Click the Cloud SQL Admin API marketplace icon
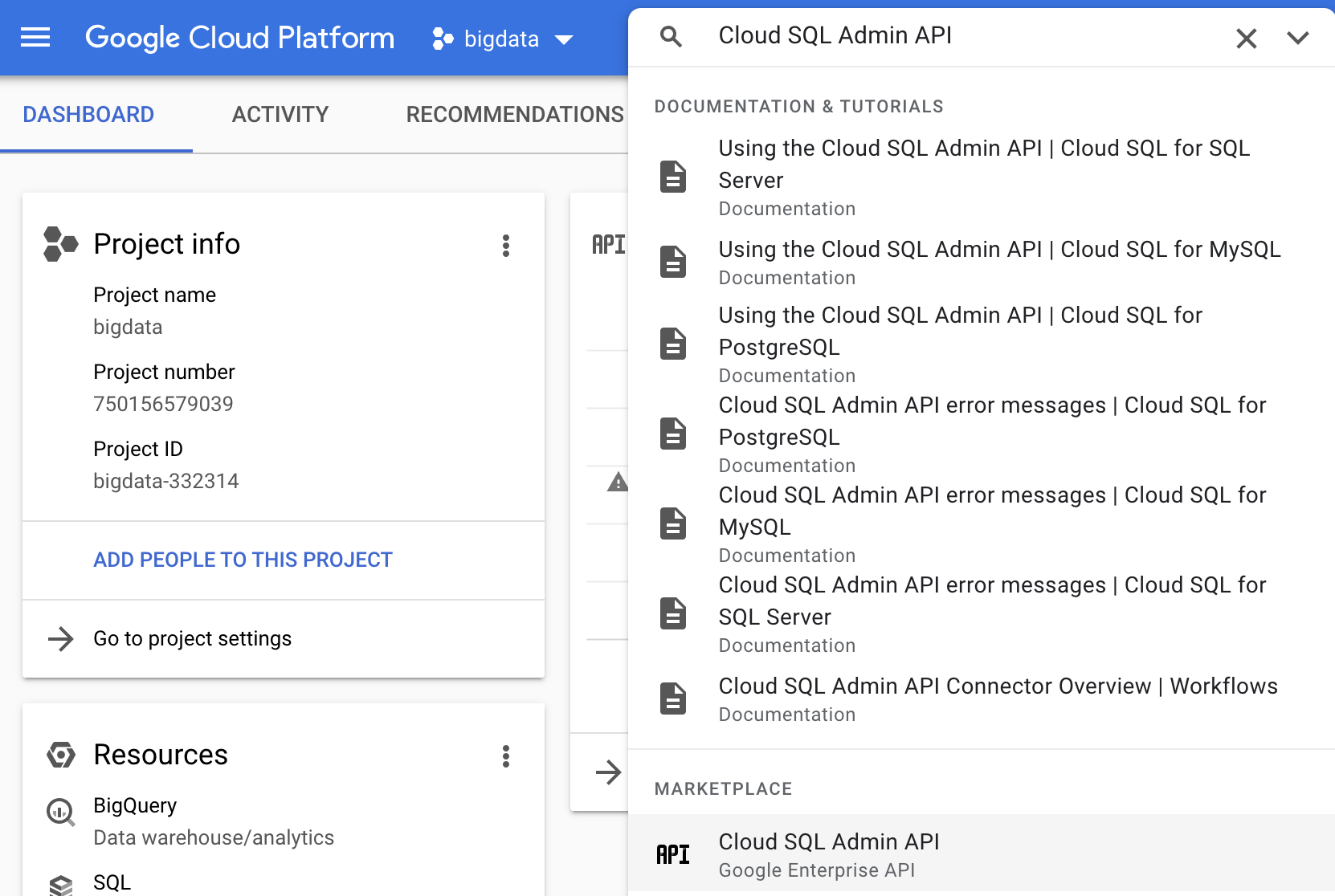 tap(673, 855)
